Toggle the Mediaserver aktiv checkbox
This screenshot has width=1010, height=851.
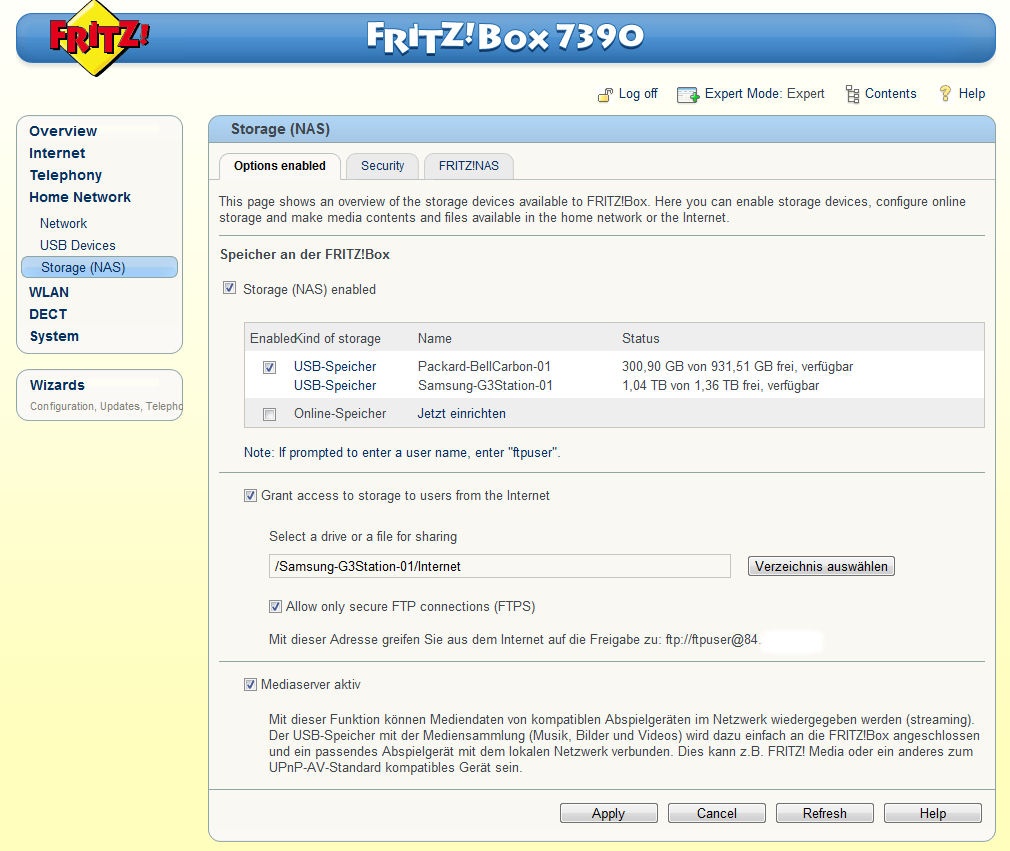click(250, 684)
